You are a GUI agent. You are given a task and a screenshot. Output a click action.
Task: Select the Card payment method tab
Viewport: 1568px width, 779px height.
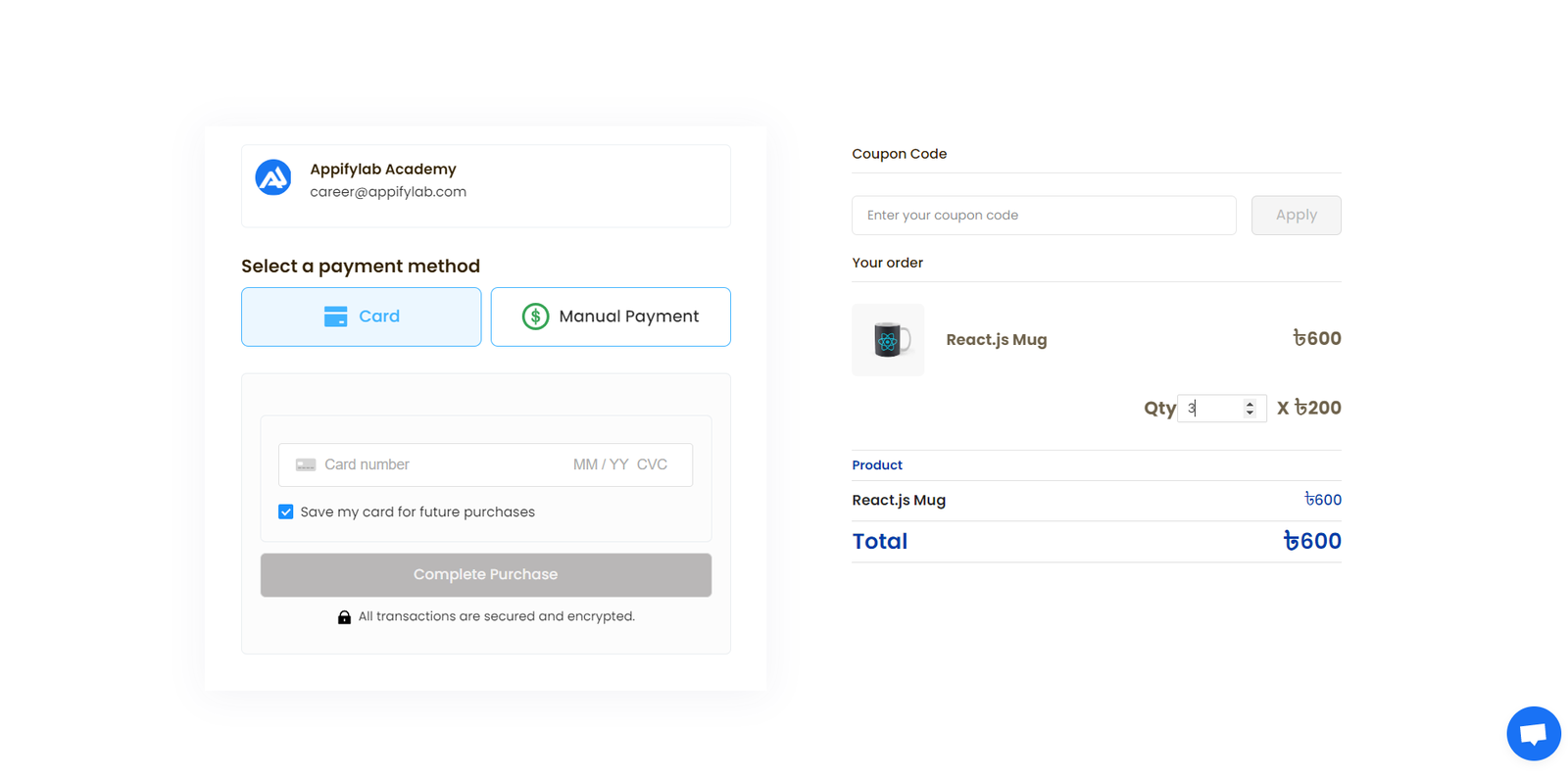(361, 316)
